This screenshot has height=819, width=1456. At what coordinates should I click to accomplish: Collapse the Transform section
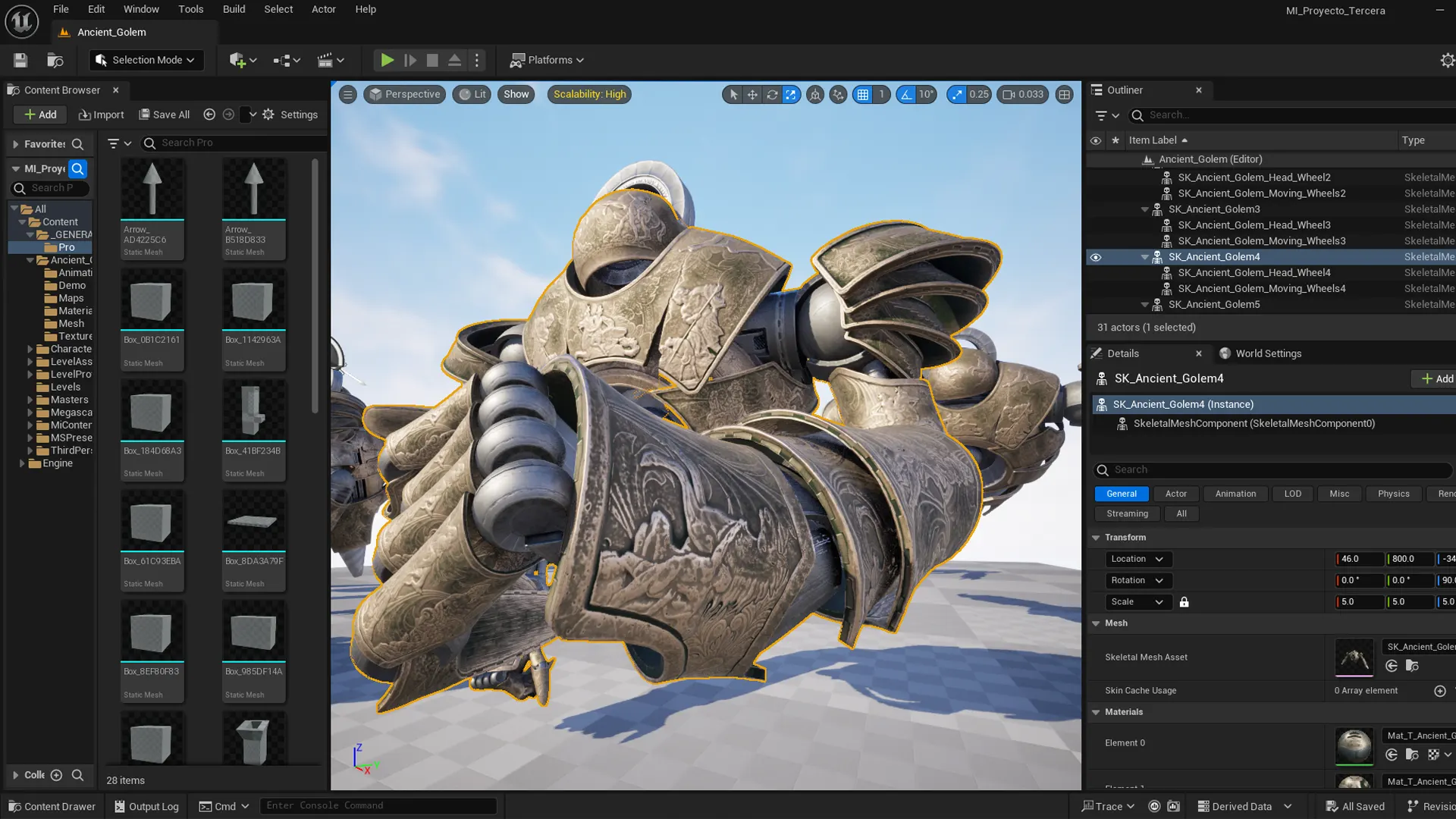1096,538
